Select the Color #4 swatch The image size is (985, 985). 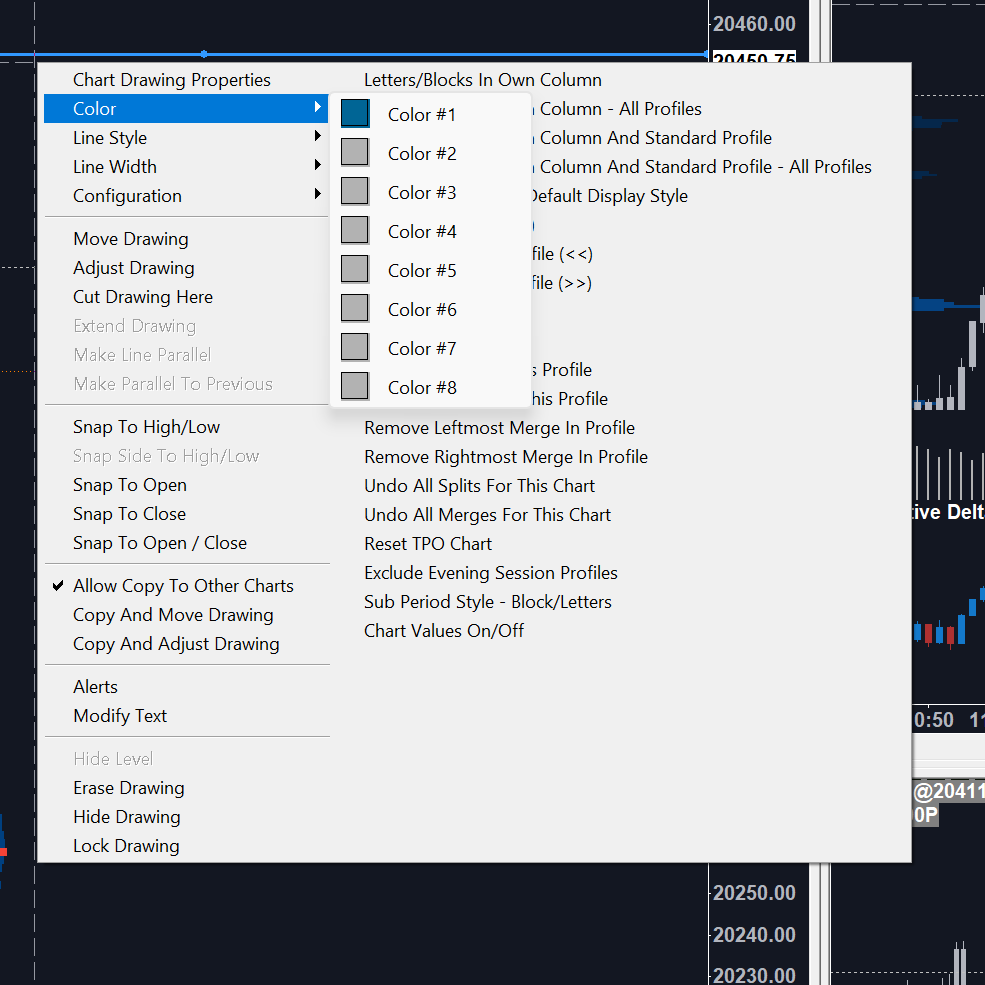[x=355, y=231]
